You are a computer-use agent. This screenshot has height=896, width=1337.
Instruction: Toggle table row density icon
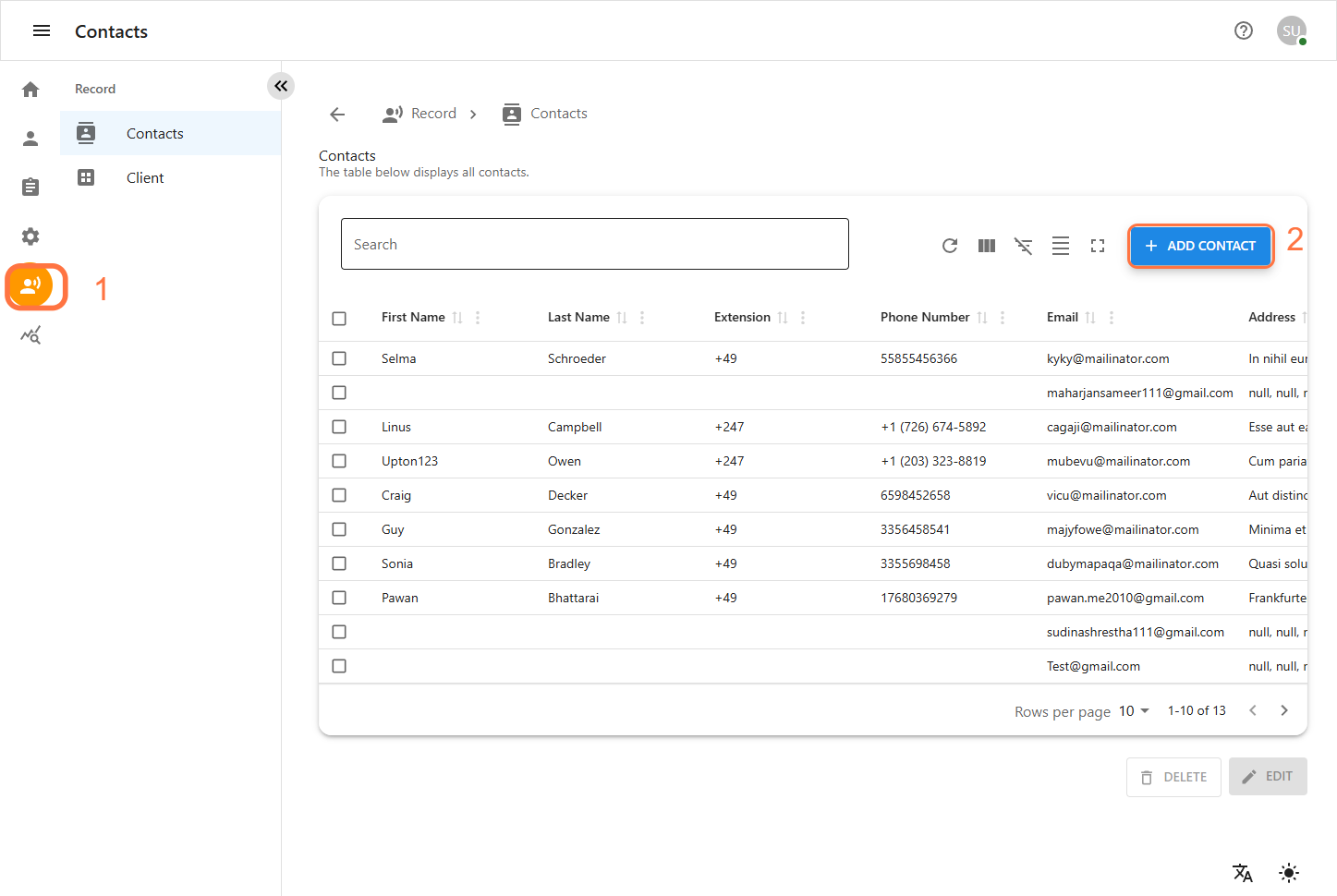[1060, 246]
